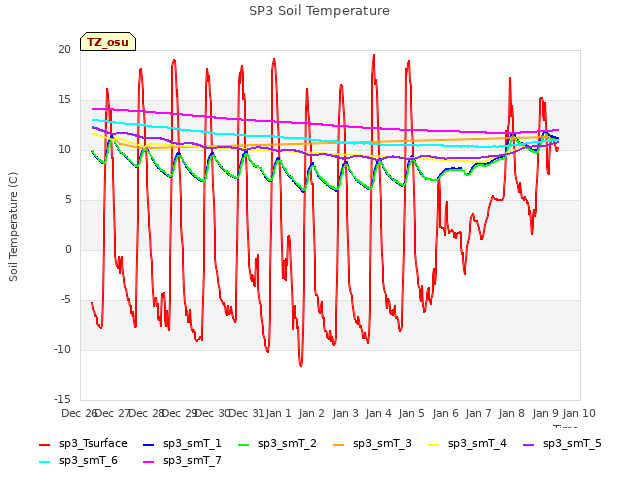
Task: Click magenta sp3_smT_7 color marker
Action: [149, 462]
